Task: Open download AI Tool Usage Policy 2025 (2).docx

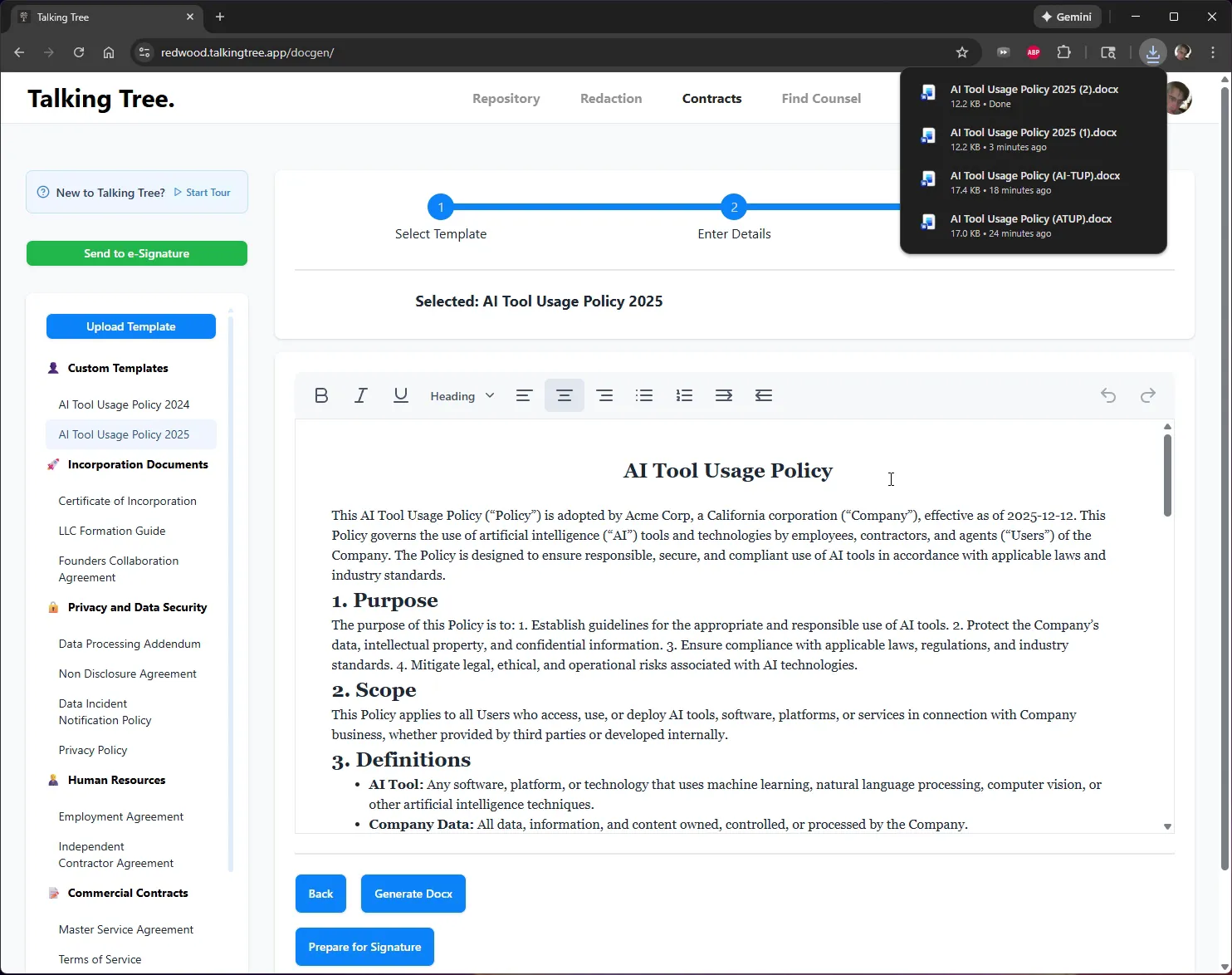Action: coord(1034,96)
